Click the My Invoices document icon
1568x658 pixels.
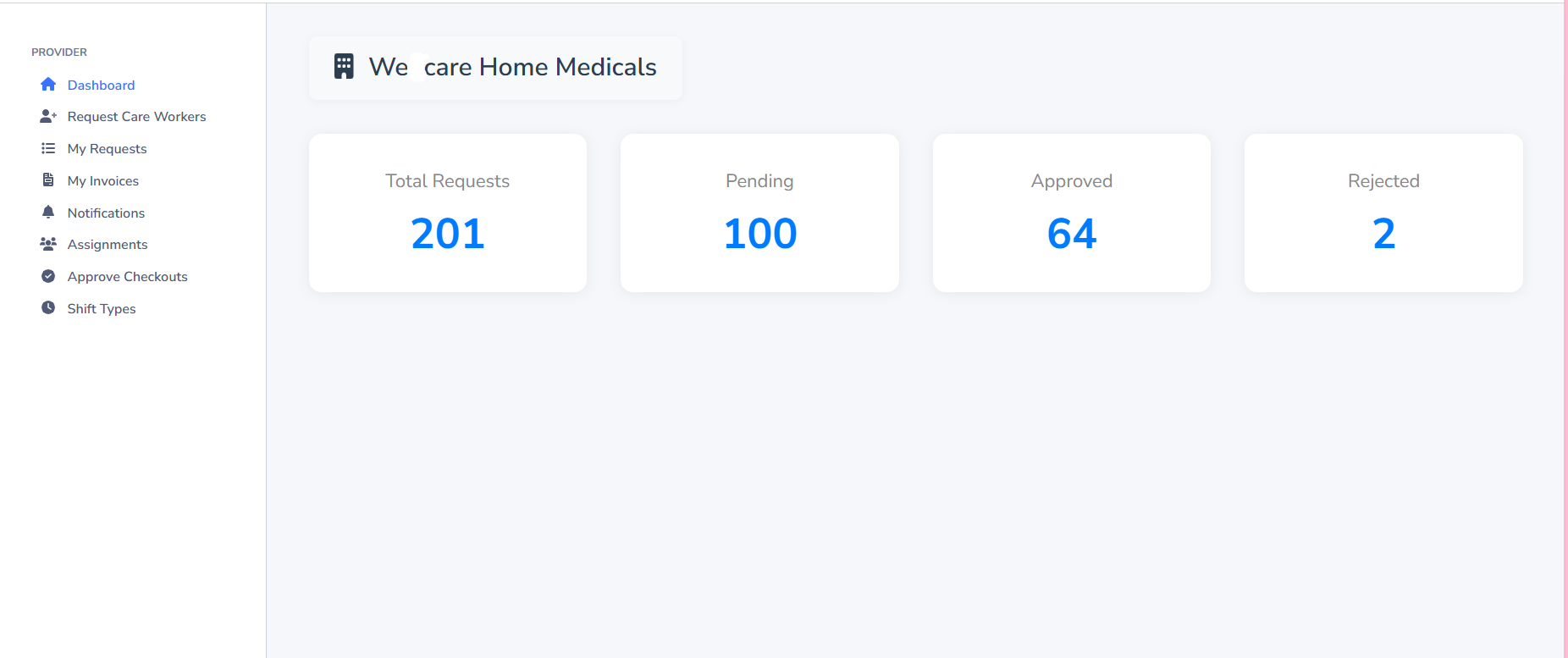[48, 180]
